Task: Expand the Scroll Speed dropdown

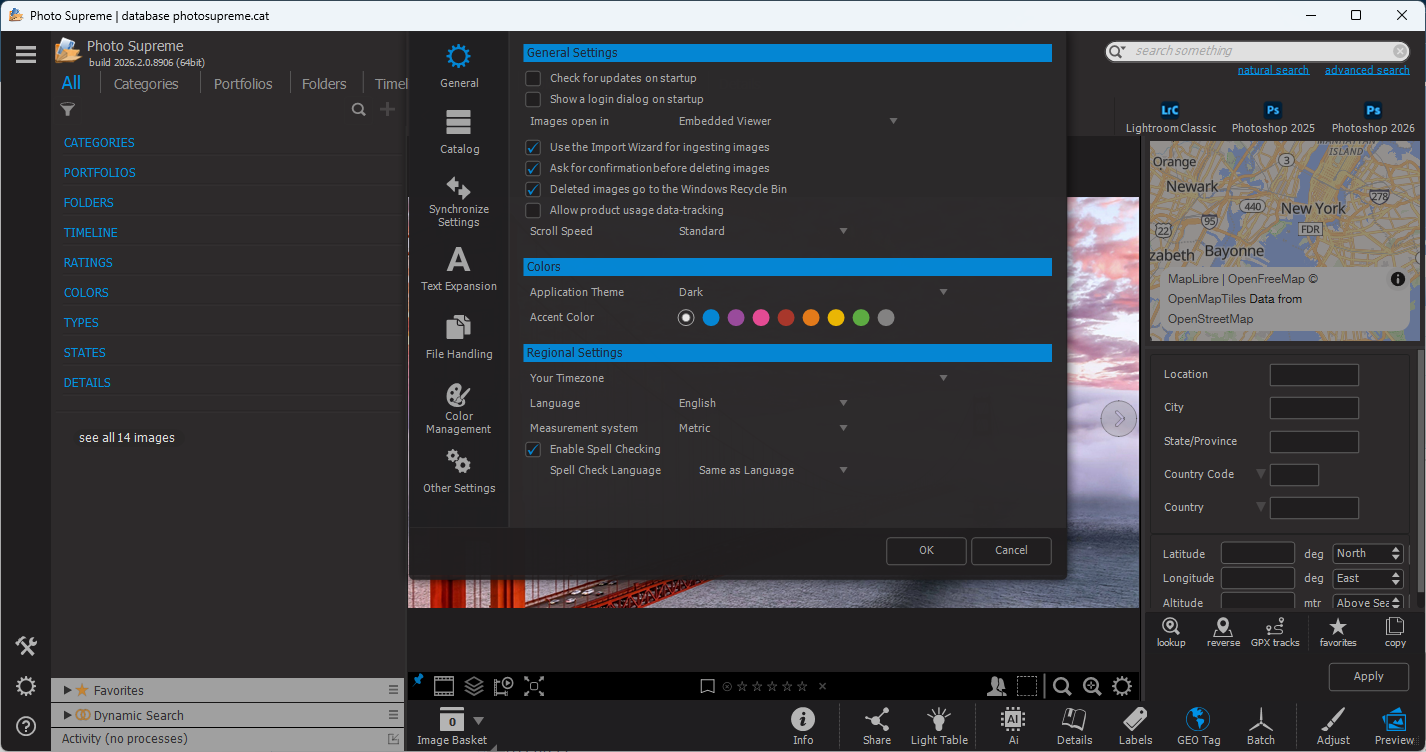Action: [762, 231]
